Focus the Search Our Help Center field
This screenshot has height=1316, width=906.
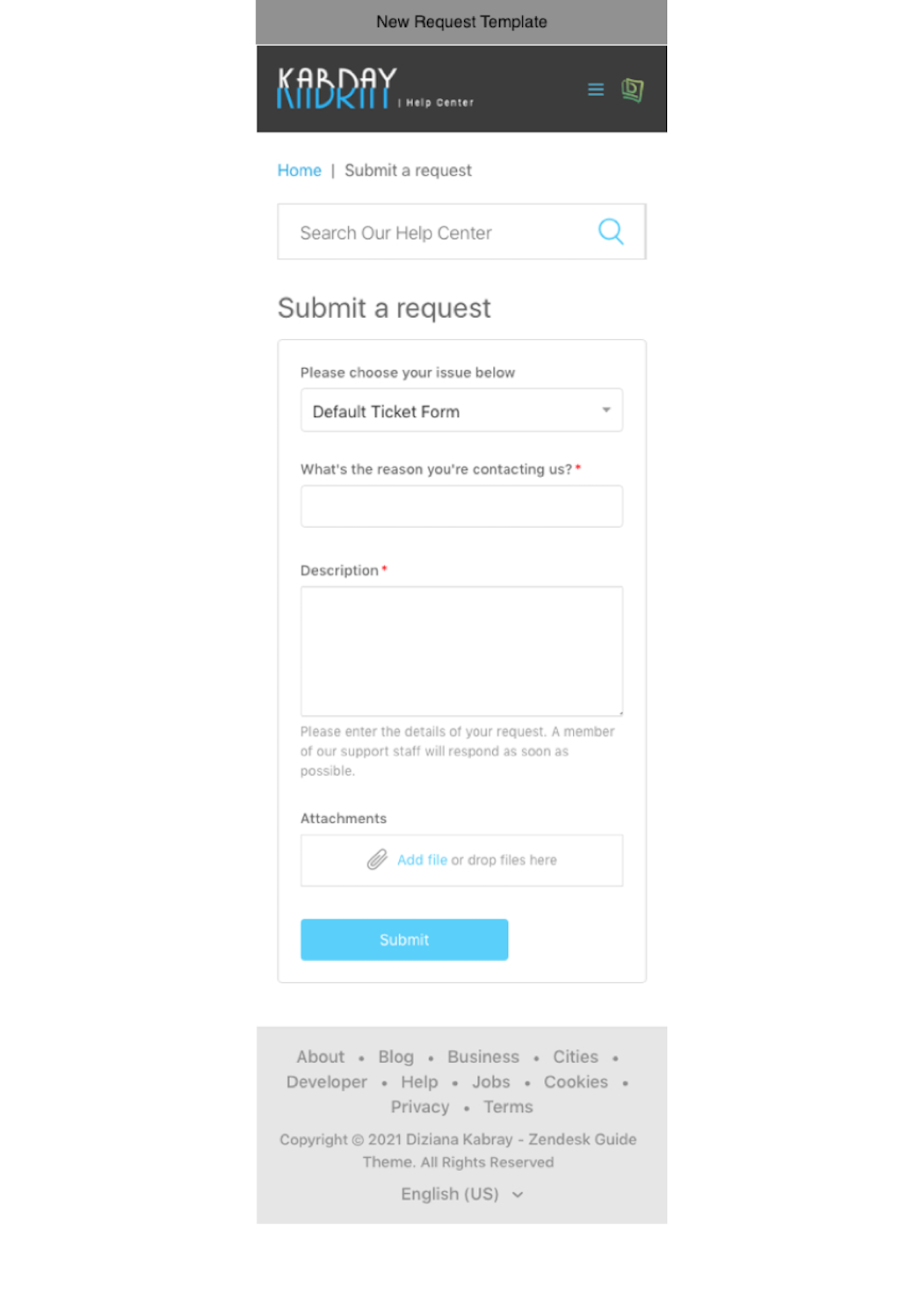pos(439,233)
